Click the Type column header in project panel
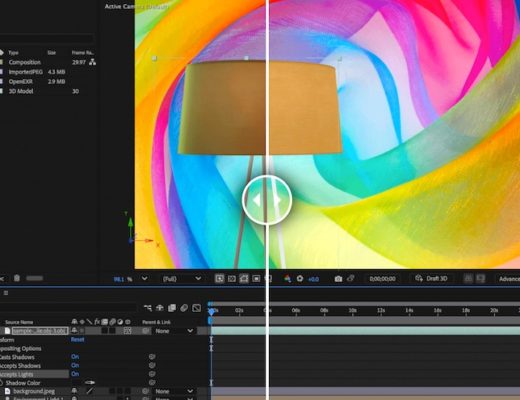The image size is (520, 400). click(x=13, y=53)
